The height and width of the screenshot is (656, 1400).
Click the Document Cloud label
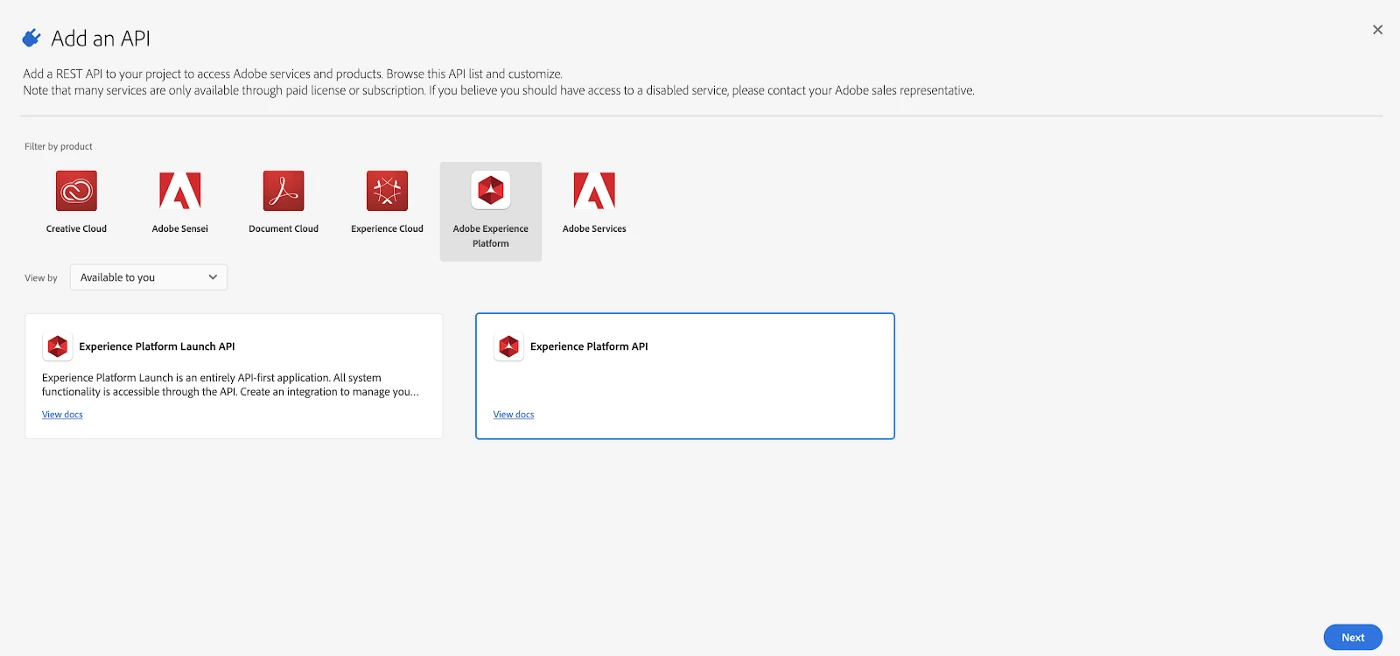click(284, 229)
